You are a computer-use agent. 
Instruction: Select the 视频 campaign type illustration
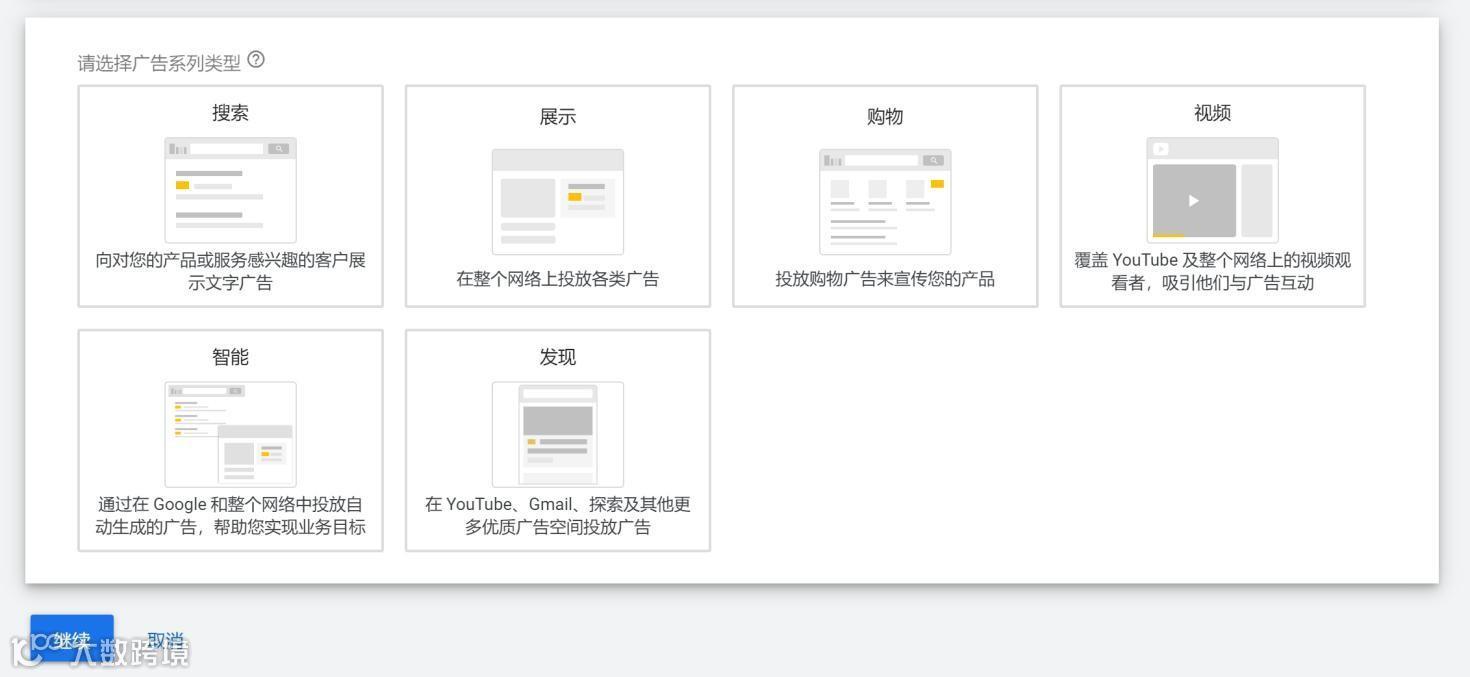[x=1212, y=190]
